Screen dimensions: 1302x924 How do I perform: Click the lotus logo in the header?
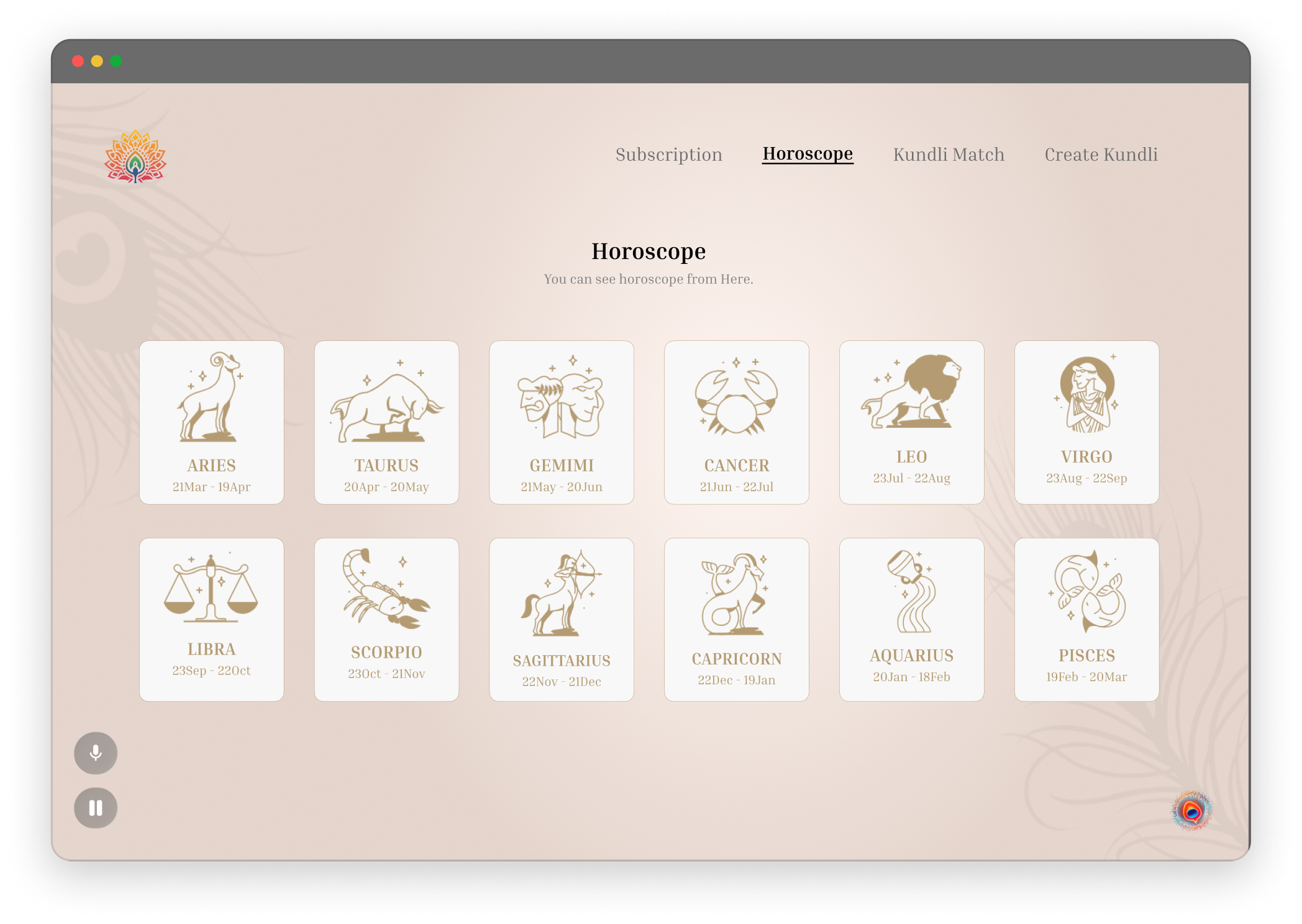[134, 156]
